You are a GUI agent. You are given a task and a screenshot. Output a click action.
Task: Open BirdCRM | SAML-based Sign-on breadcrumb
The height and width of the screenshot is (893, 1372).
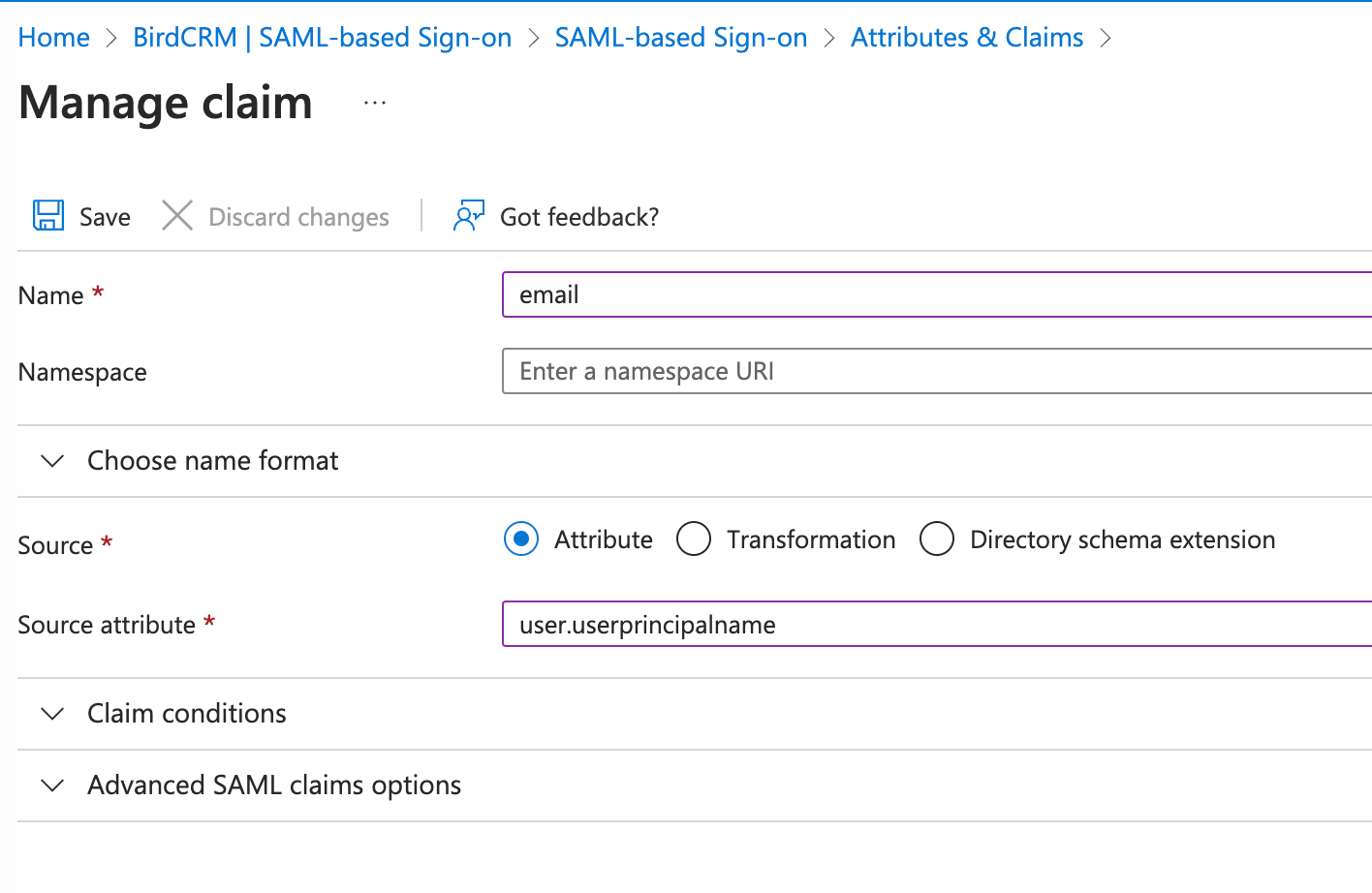(x=322, y=38)
